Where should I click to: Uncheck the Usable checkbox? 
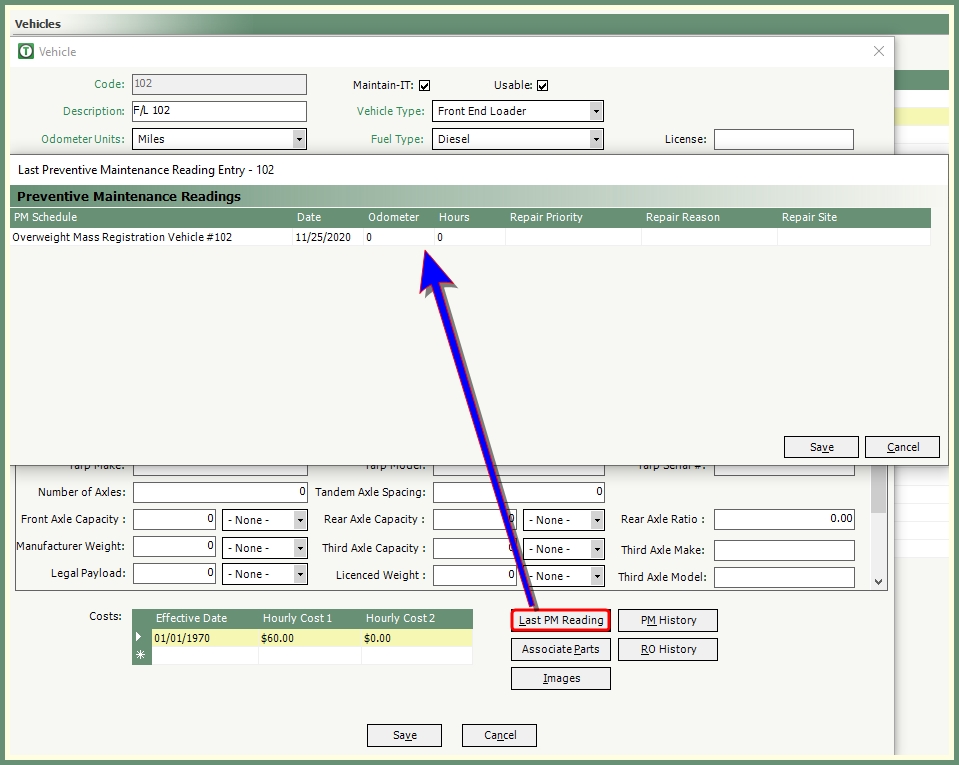[542, 86]
